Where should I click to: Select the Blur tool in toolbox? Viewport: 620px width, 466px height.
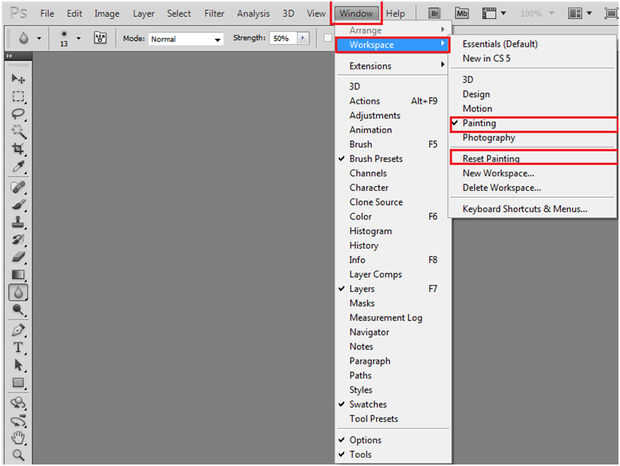click(18, 292)
